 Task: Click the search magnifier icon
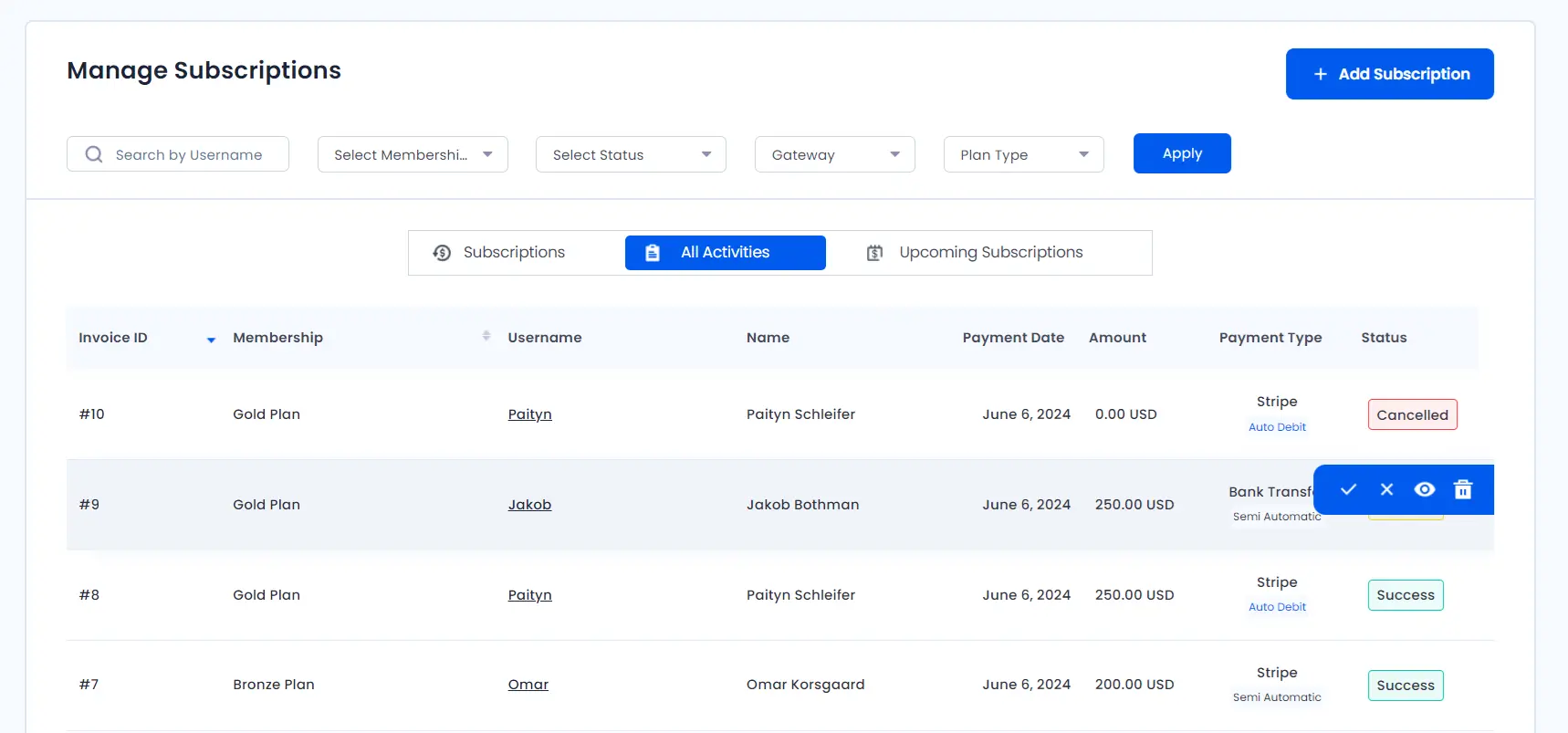(x=93, y=154)
